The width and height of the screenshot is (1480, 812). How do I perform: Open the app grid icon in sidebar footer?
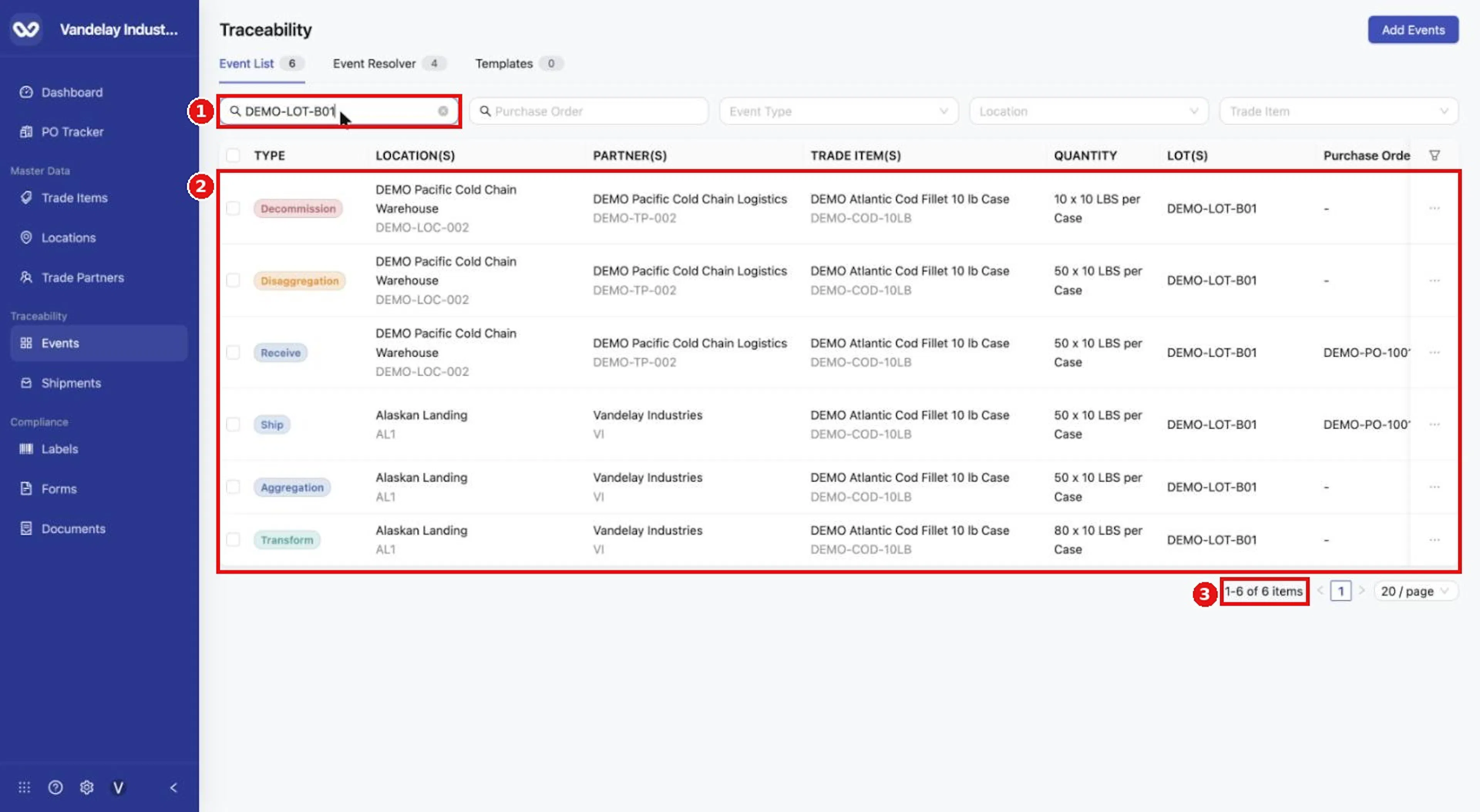[24, 787]
